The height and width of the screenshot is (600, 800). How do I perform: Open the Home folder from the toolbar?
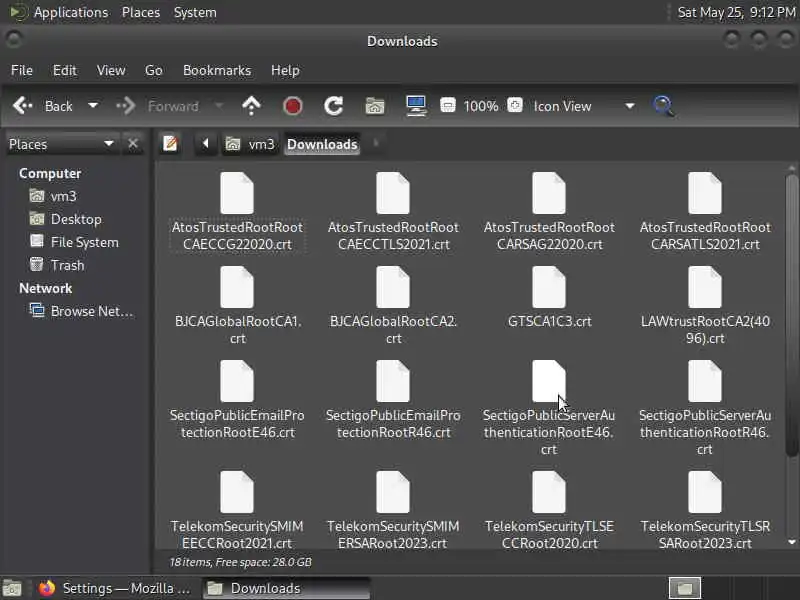(x=375, y=106)
